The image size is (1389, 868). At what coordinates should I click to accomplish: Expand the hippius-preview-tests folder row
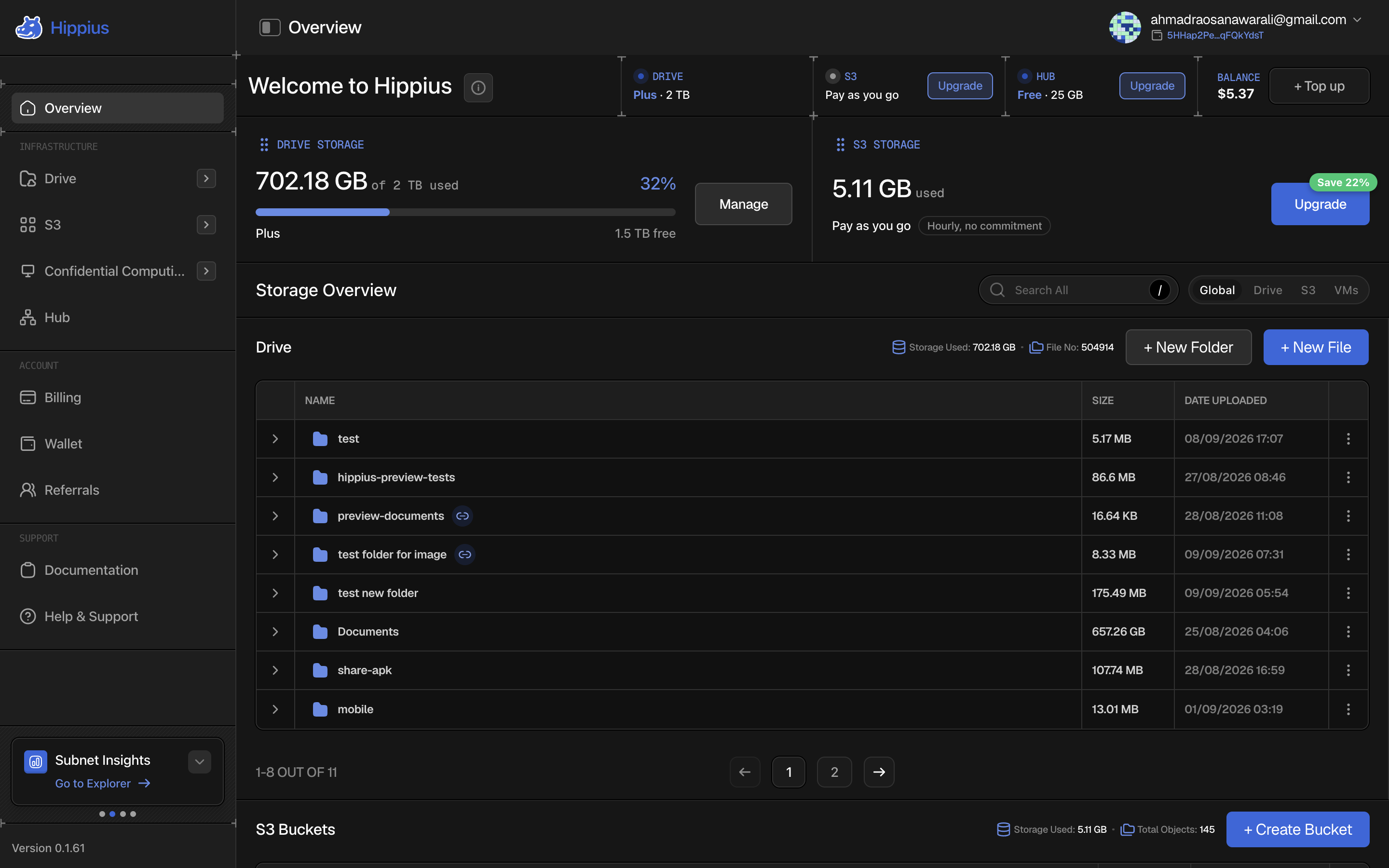275,477
